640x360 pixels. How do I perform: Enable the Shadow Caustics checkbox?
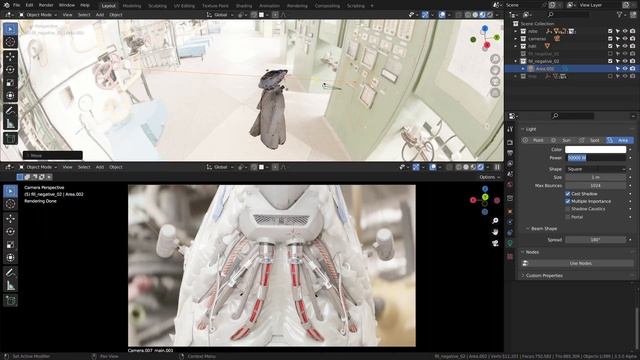[568, 209]
